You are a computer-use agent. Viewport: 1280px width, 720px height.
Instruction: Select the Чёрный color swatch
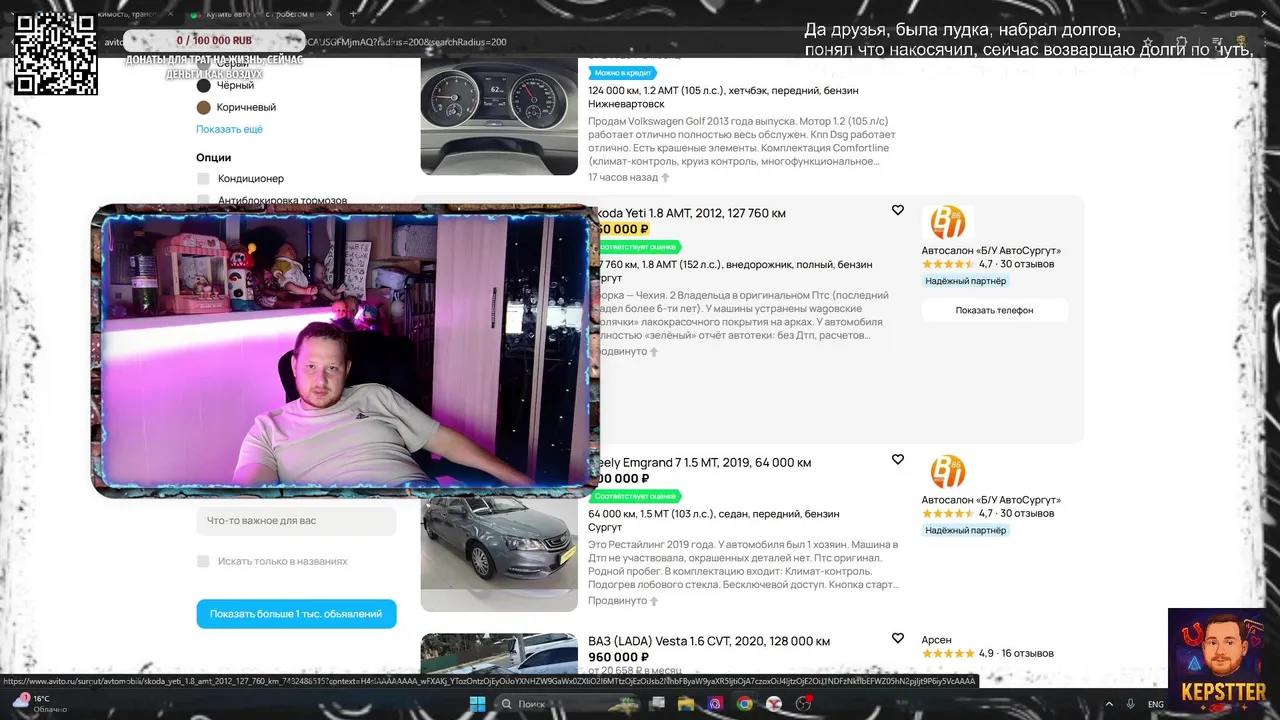[204, 85]
